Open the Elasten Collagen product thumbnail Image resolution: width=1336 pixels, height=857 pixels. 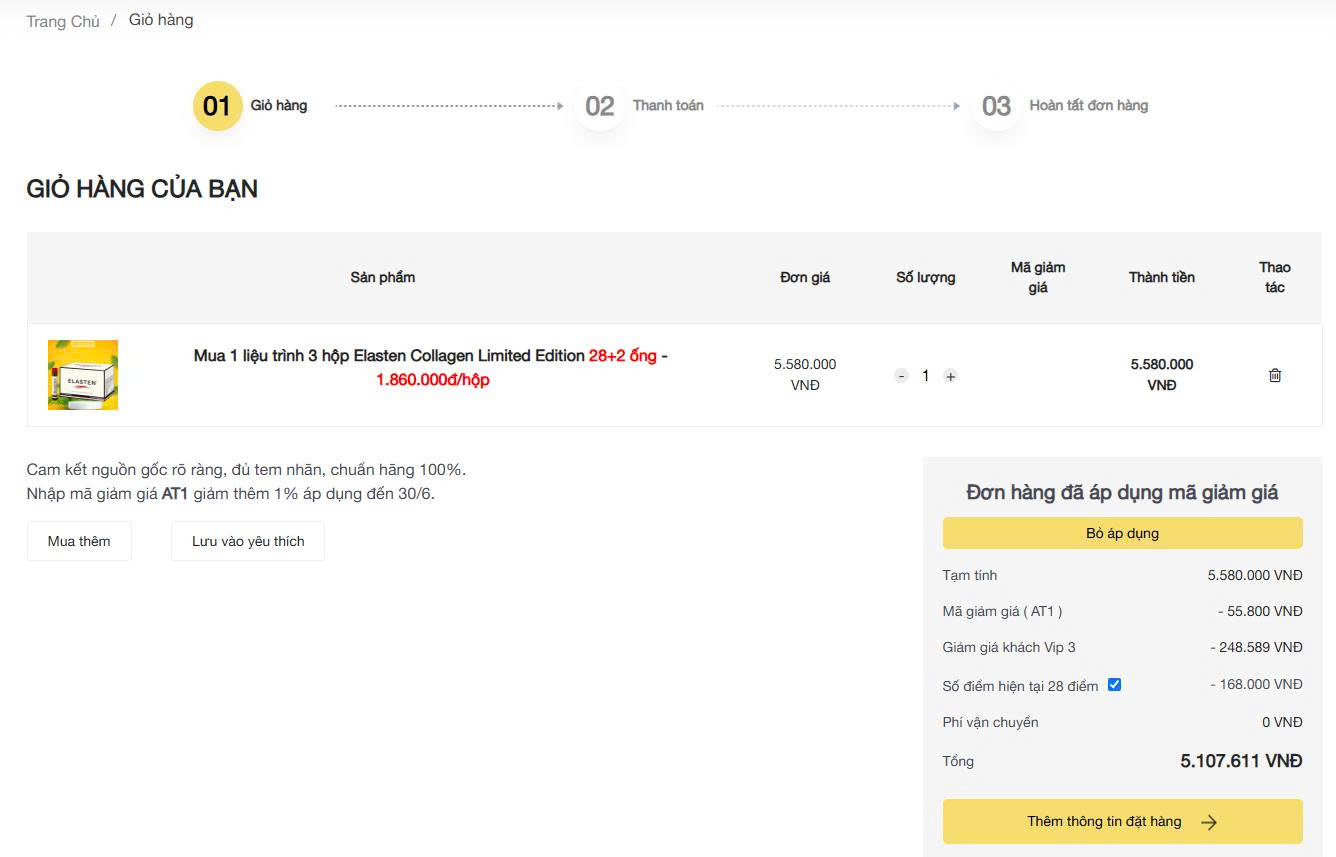point(83,375)
